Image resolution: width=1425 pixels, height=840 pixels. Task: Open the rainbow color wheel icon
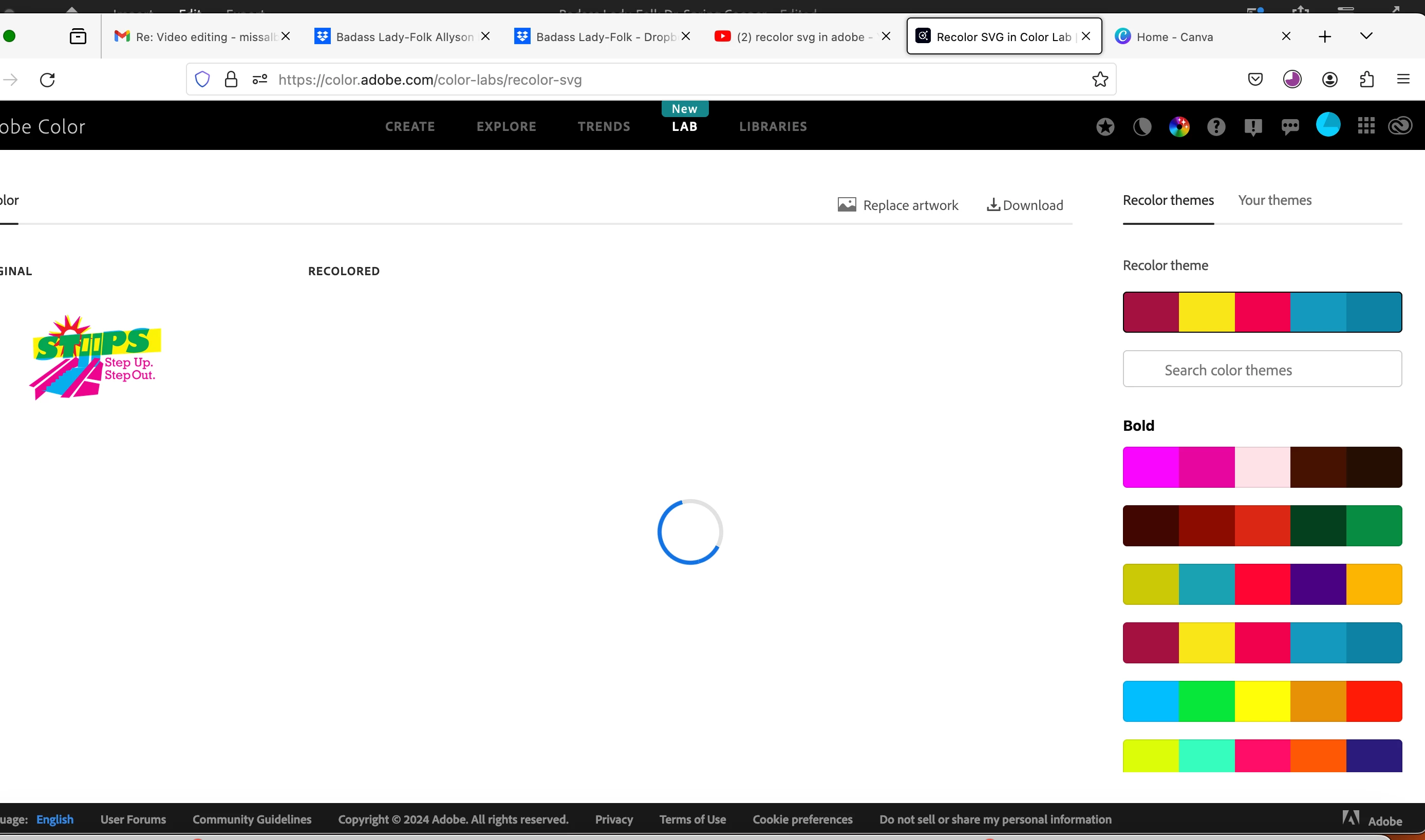[x=1179, y=126]
